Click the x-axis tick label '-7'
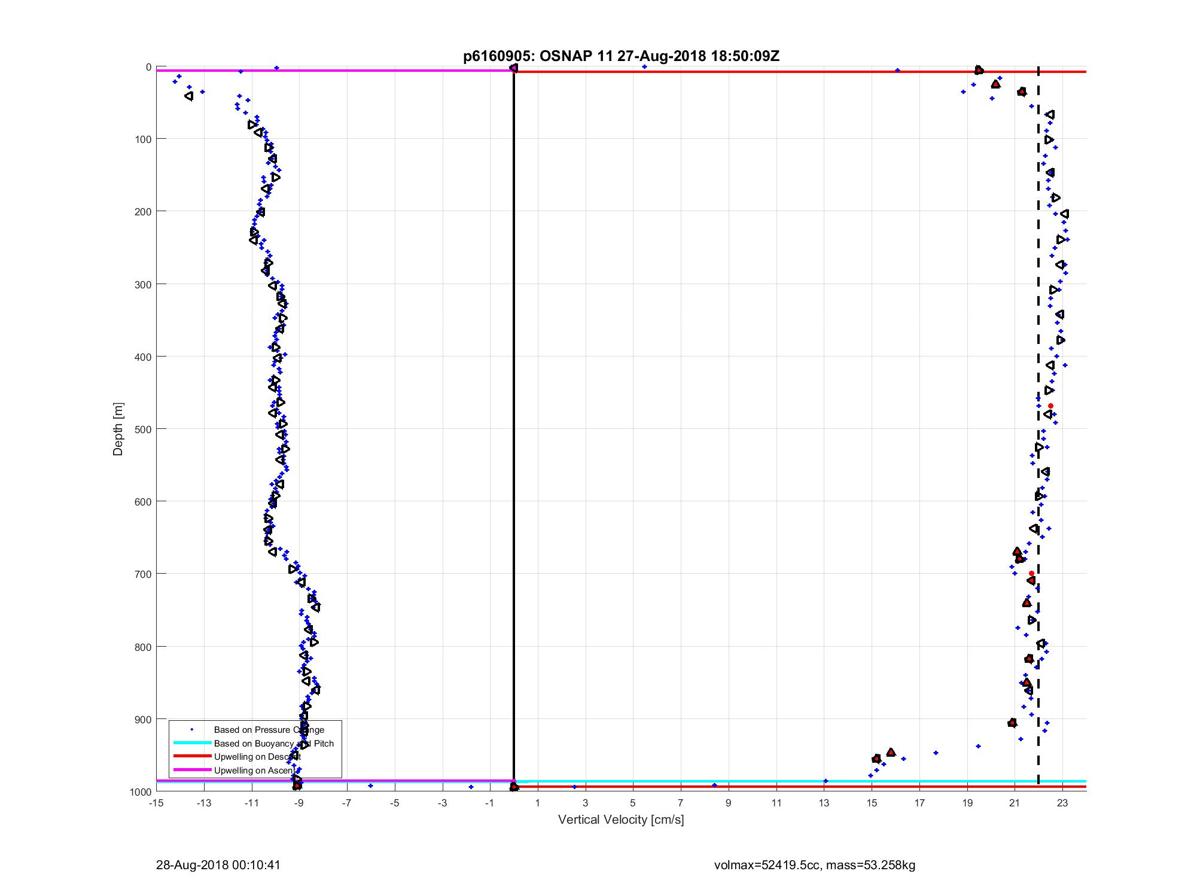 pos(346,803)
